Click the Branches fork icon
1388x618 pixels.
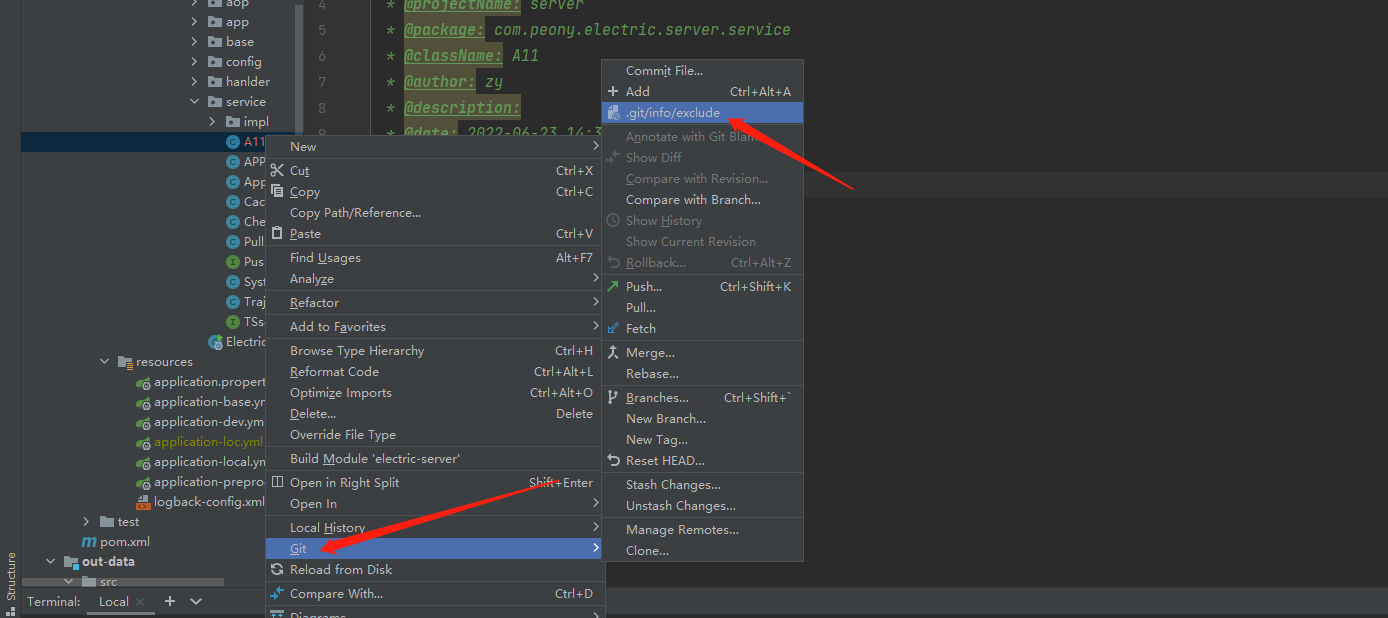(613, 397)
